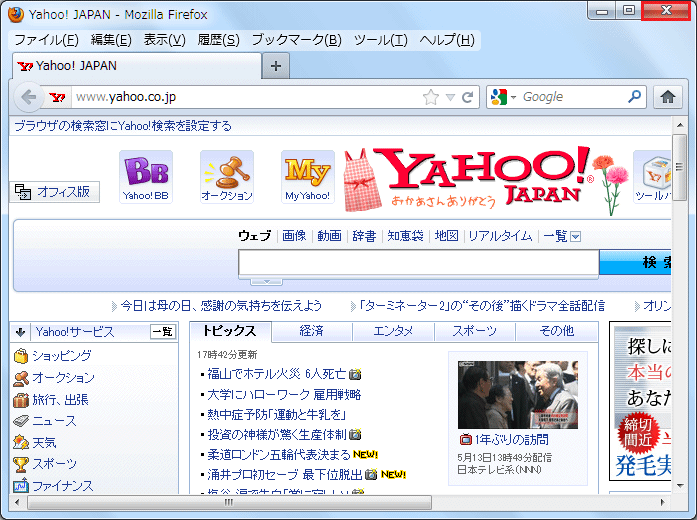Choose the リアルタイム search link
The height and width of the screenshot is (520, 697).
point(500,236)
